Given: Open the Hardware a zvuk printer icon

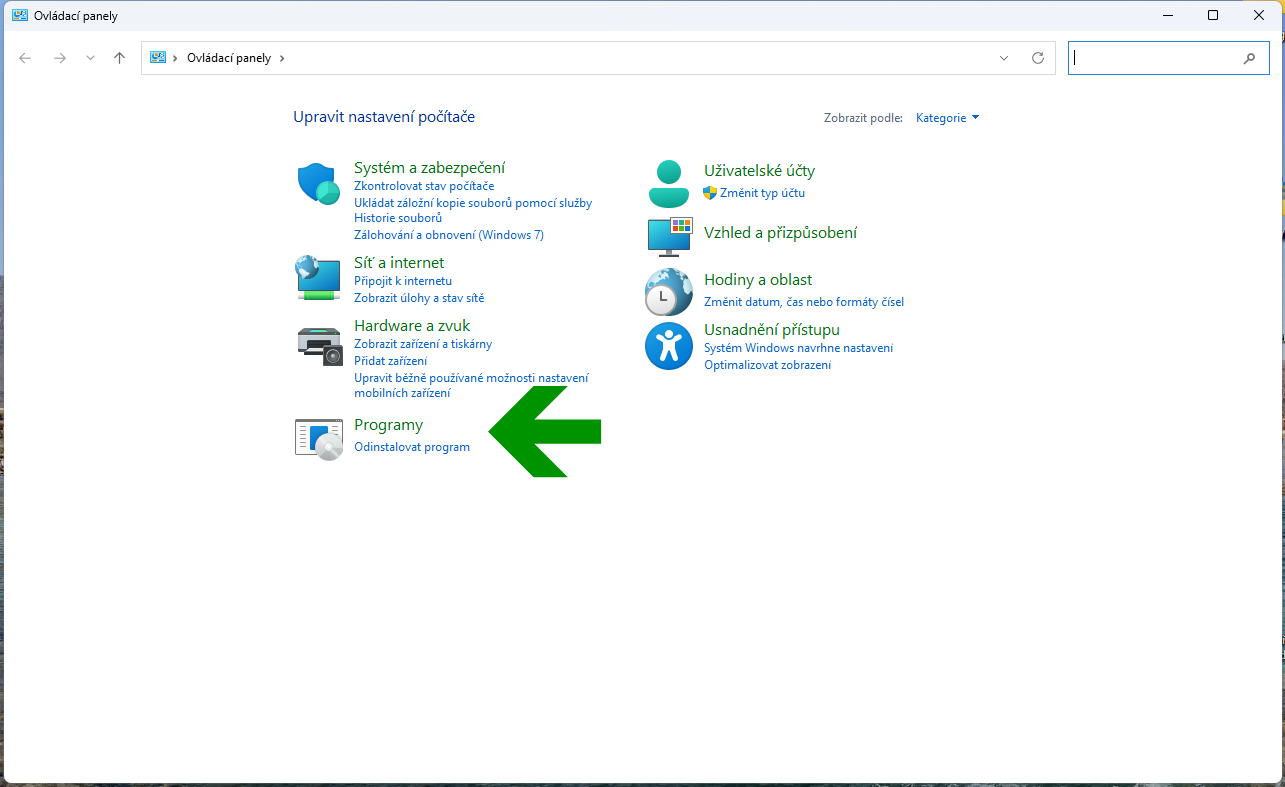Looking at the screenshot, I should click(319, 345).
